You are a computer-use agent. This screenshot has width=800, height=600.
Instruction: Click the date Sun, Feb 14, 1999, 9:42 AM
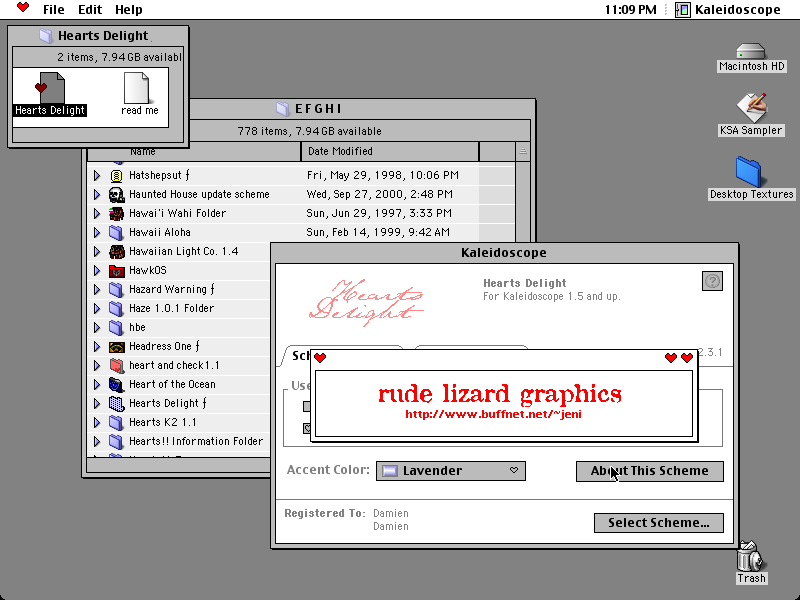click(378, 233)
